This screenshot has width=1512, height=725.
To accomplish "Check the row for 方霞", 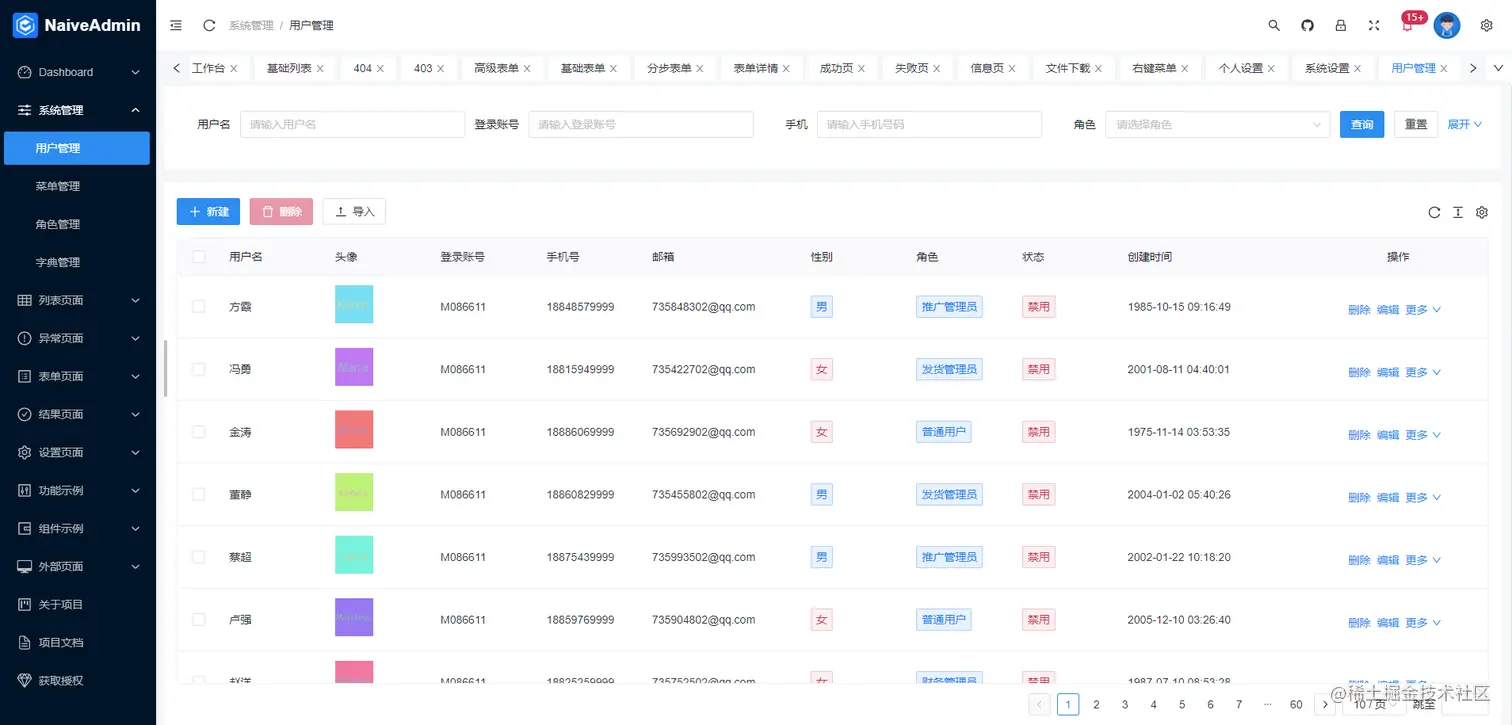I will (198, 306).
